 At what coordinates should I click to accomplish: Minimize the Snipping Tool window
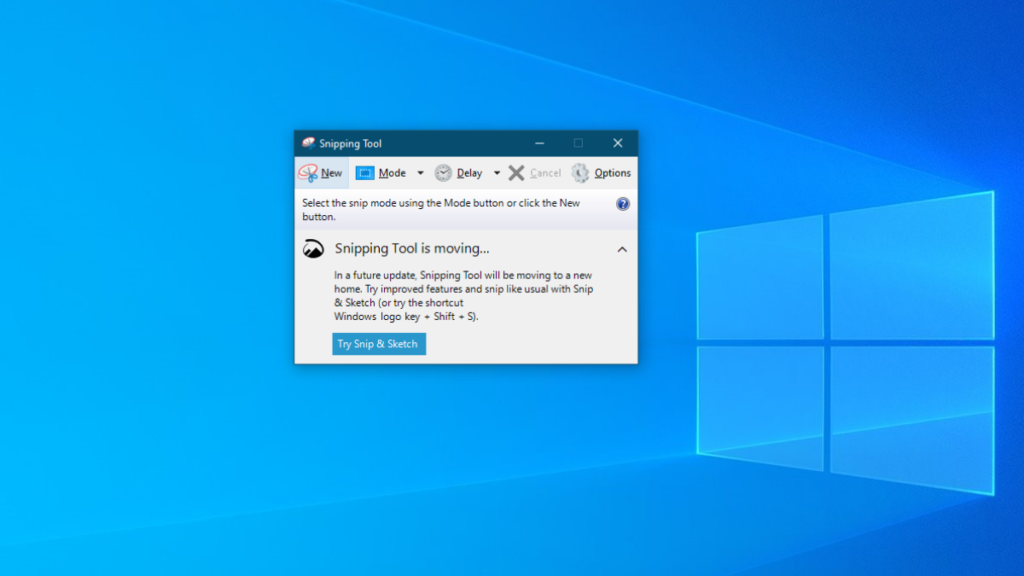[539, 143]
